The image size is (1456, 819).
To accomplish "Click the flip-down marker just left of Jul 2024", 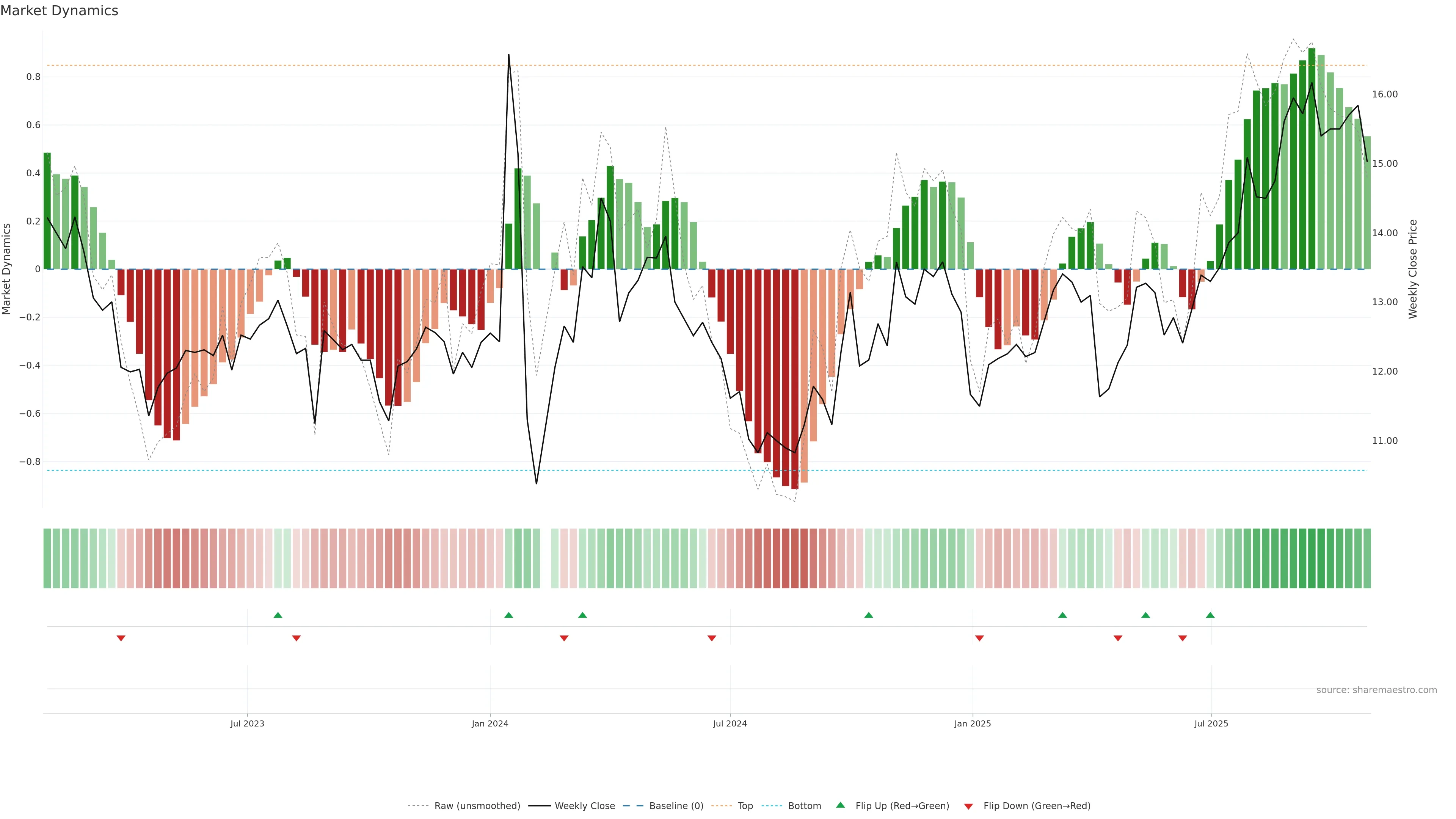I will pyautogui.click(x=712, y=638).
